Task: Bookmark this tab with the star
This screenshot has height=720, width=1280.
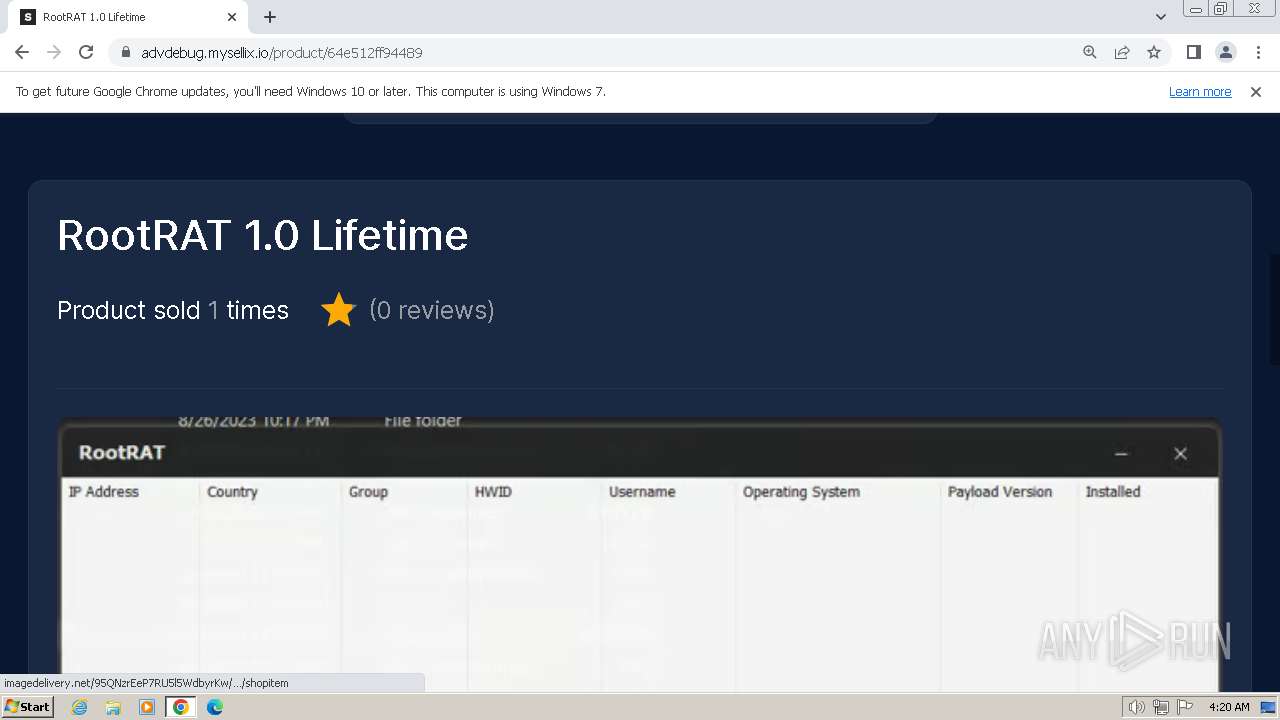Action: 1154,52
